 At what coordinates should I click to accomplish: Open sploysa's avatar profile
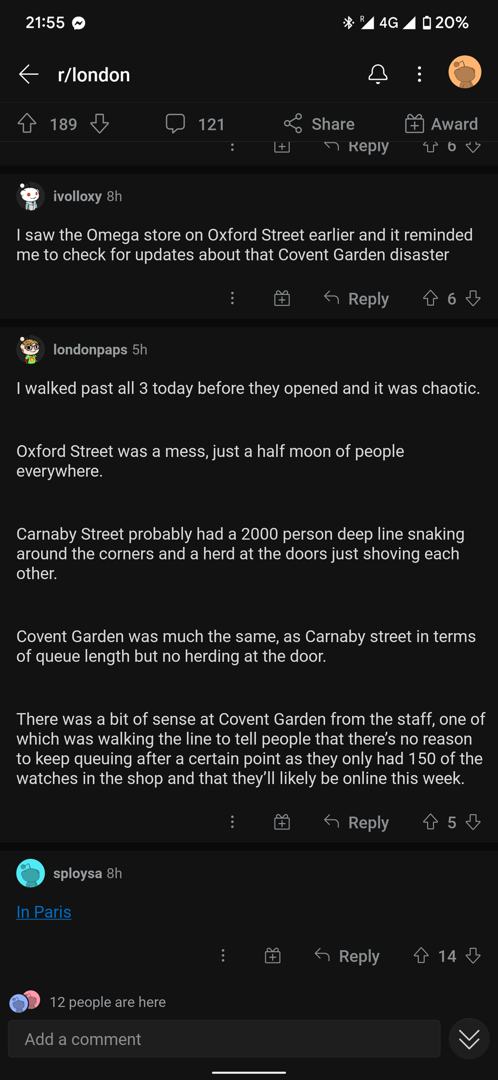pos(30,874)
